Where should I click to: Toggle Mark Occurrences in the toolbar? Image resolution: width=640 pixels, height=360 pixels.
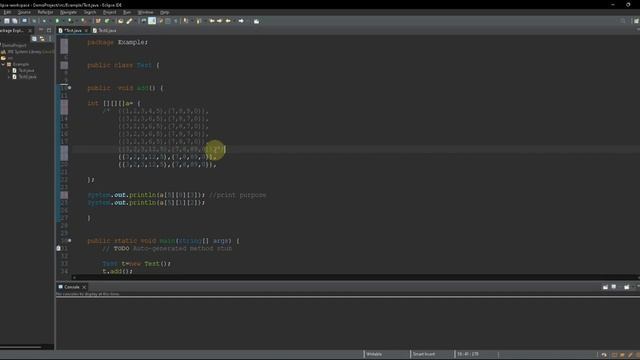click(x=152, y=21)
